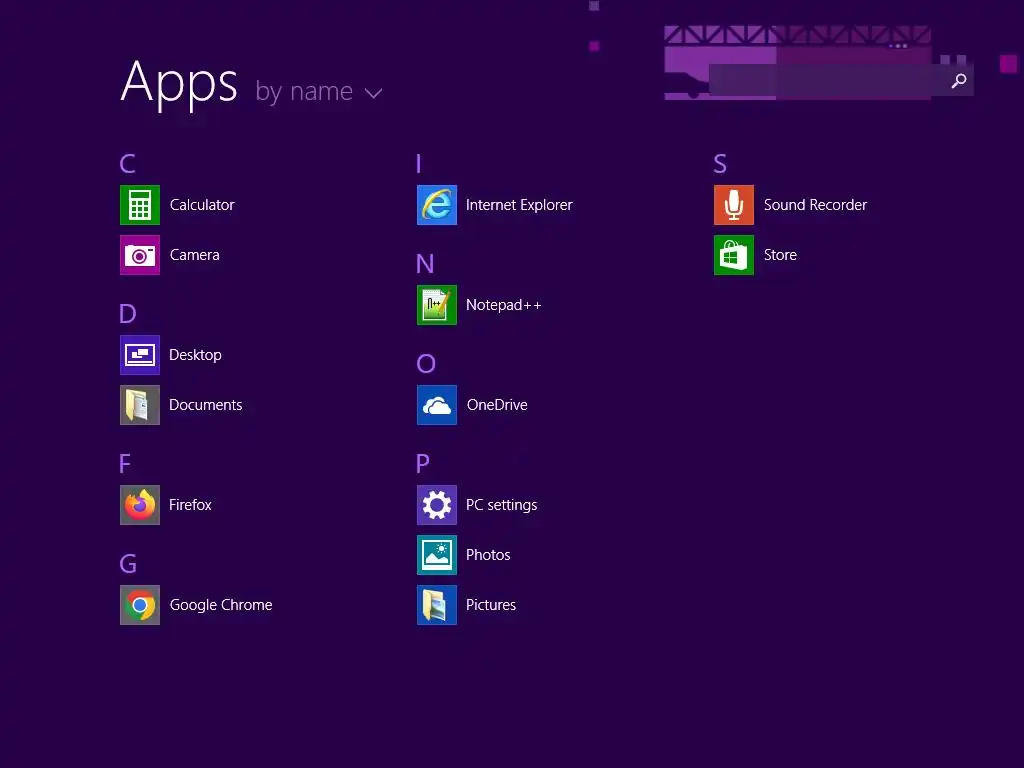Launch Google Chrome from its icon

point(140,605)
